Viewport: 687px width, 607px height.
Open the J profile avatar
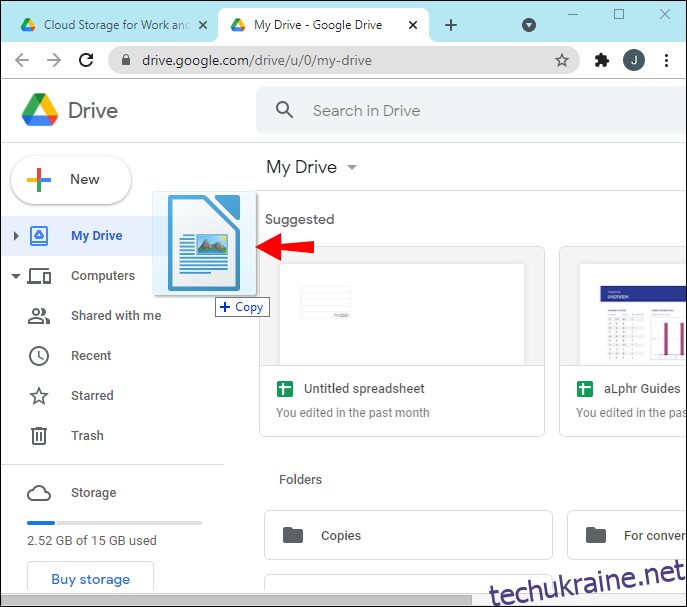coord(634,60)
